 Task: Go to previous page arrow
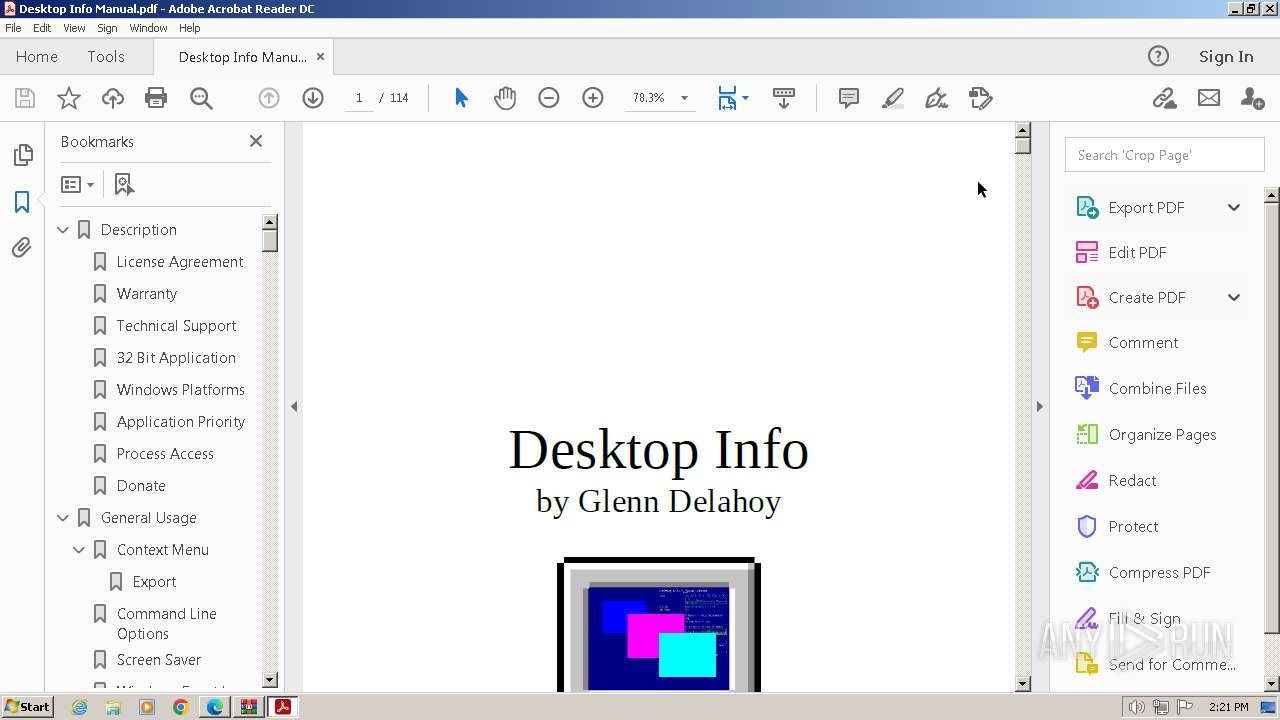[x=269, y=98]
